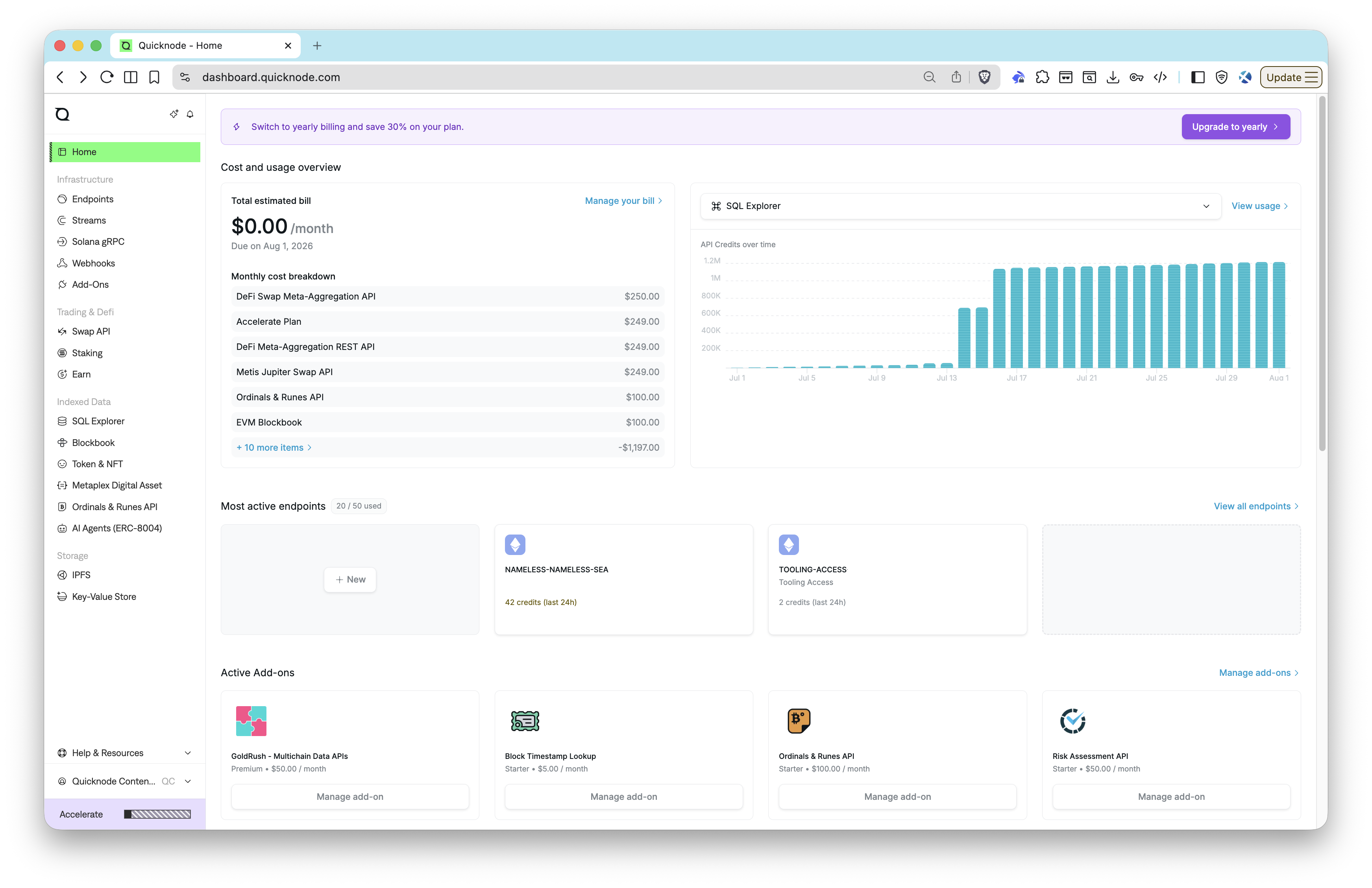The width and height of the screenshot is (1372, 888).
Task: Expand the + 10 more items list
Action: pos(274,448)
